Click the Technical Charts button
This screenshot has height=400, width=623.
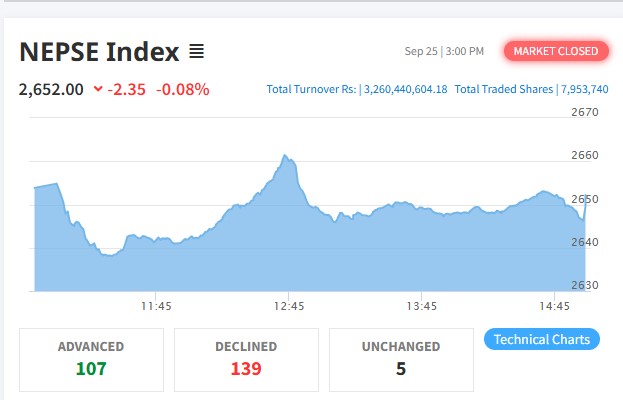pos(542,339)
